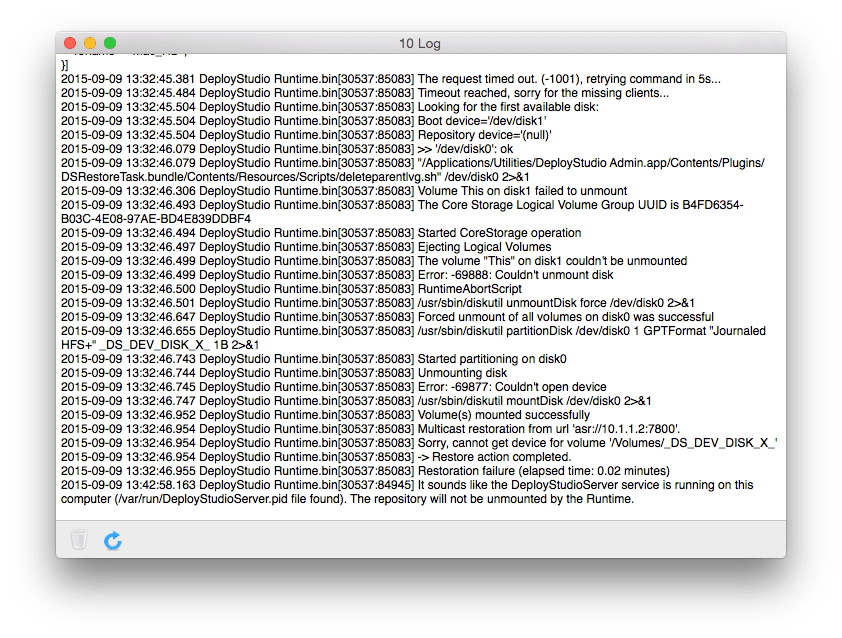Click the ">> '/dev/disk0': ok" line
Image resolution: width=842 pixels, height=638 pixels.
(x=287, y=149)
